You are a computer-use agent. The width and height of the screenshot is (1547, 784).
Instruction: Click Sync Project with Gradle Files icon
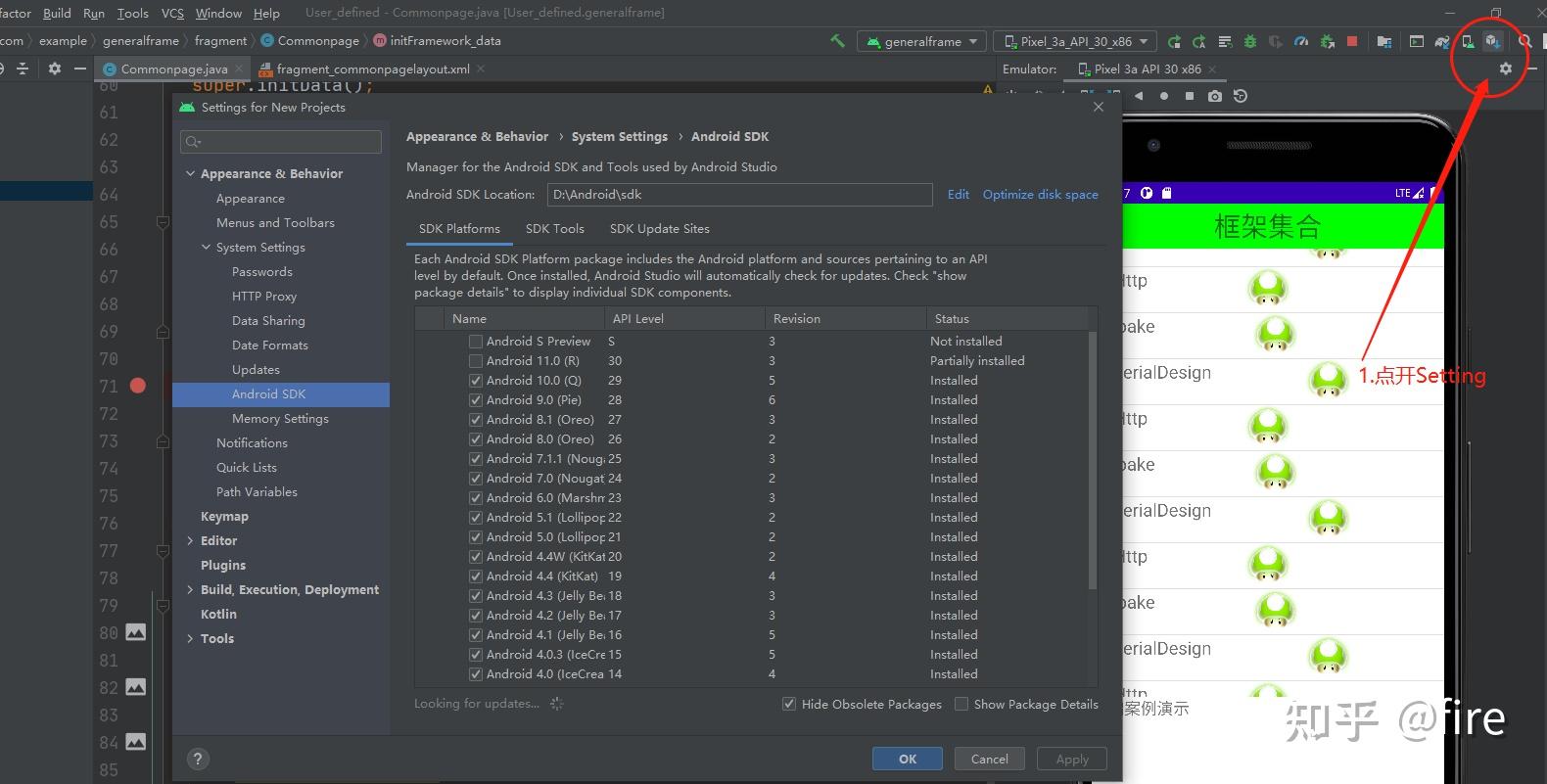pyautogui.click(x=1442, y=42)
